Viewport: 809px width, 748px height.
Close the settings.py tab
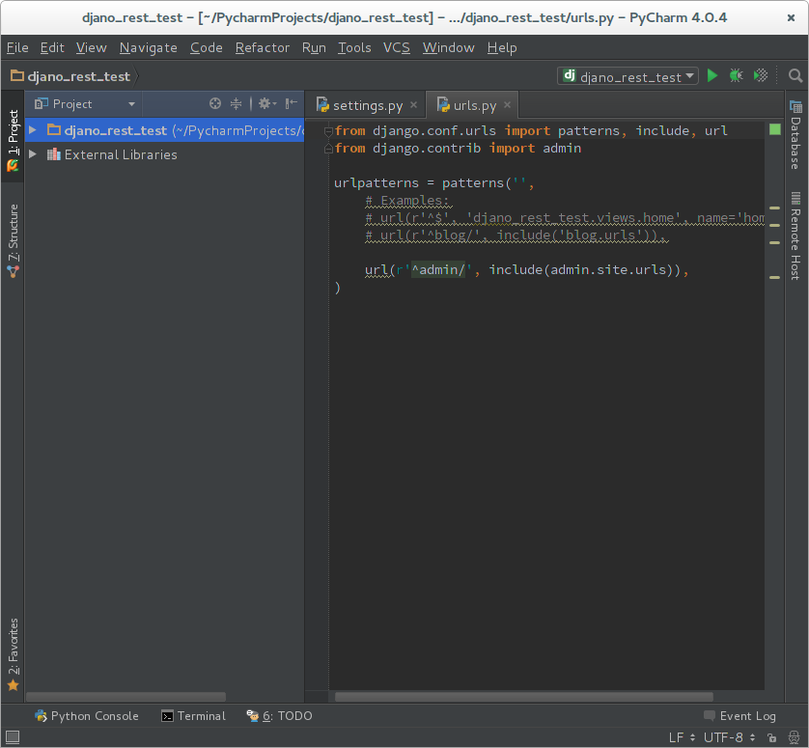point(413,105)
